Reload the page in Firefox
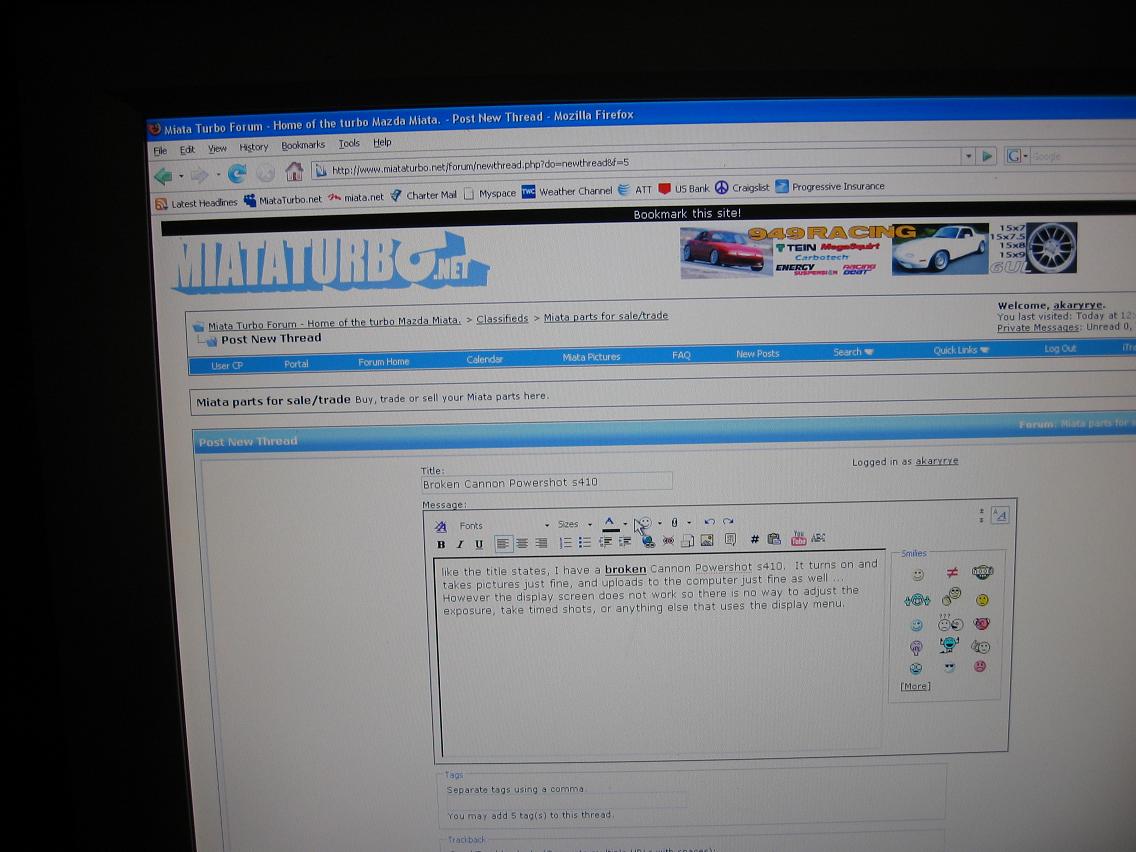The width and height of the screenshot is (1136, 852). point(237,173)
